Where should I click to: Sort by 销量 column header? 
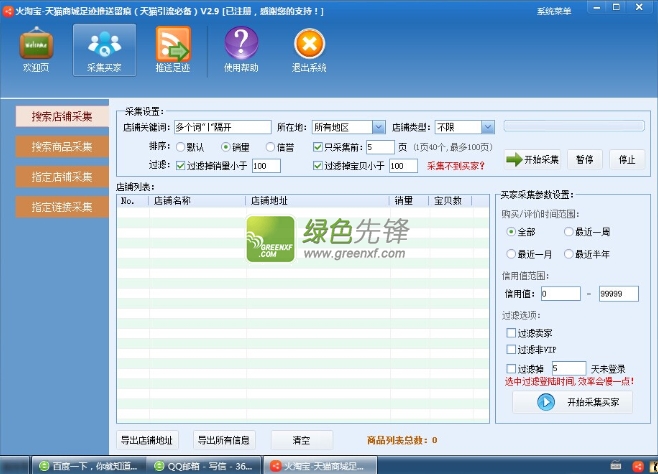pyautogui.click(x=409, y=201)
